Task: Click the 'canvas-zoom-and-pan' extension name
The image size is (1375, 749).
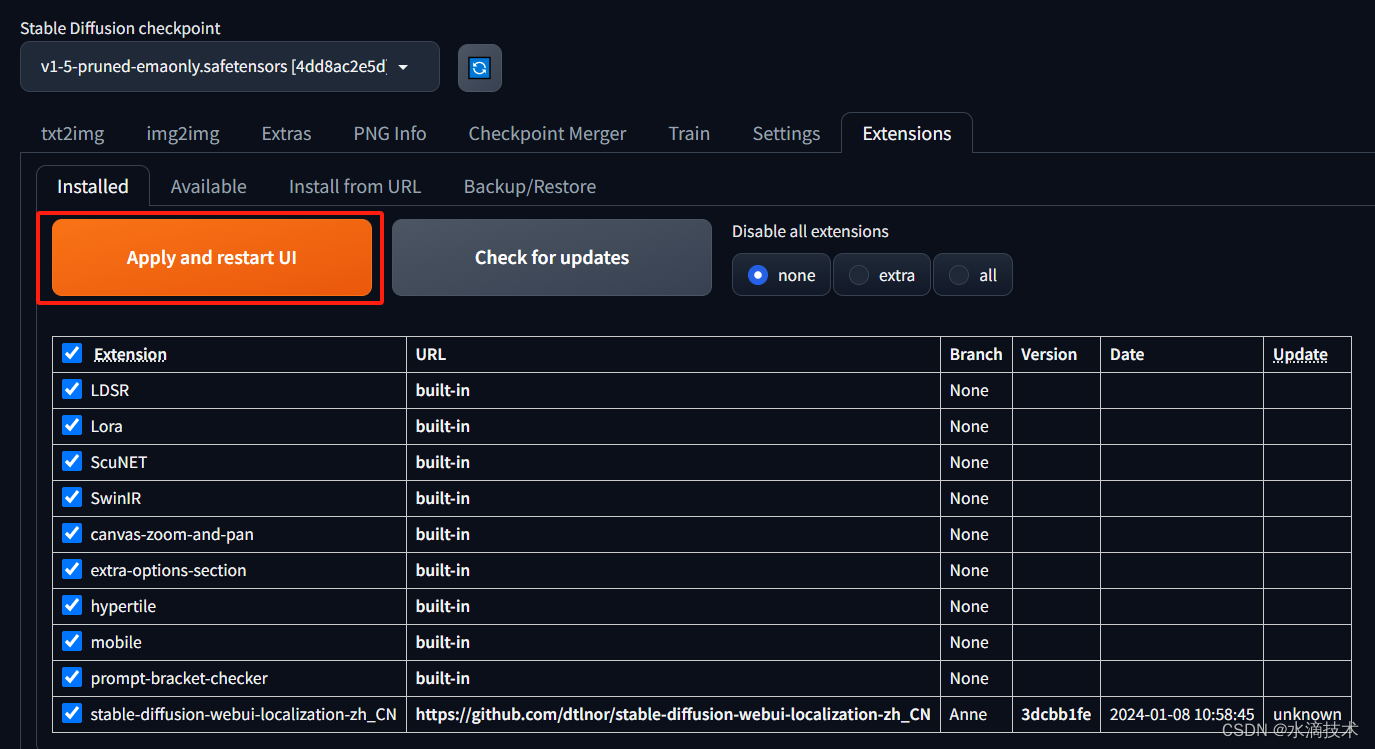Action: [x=172, y=534]
